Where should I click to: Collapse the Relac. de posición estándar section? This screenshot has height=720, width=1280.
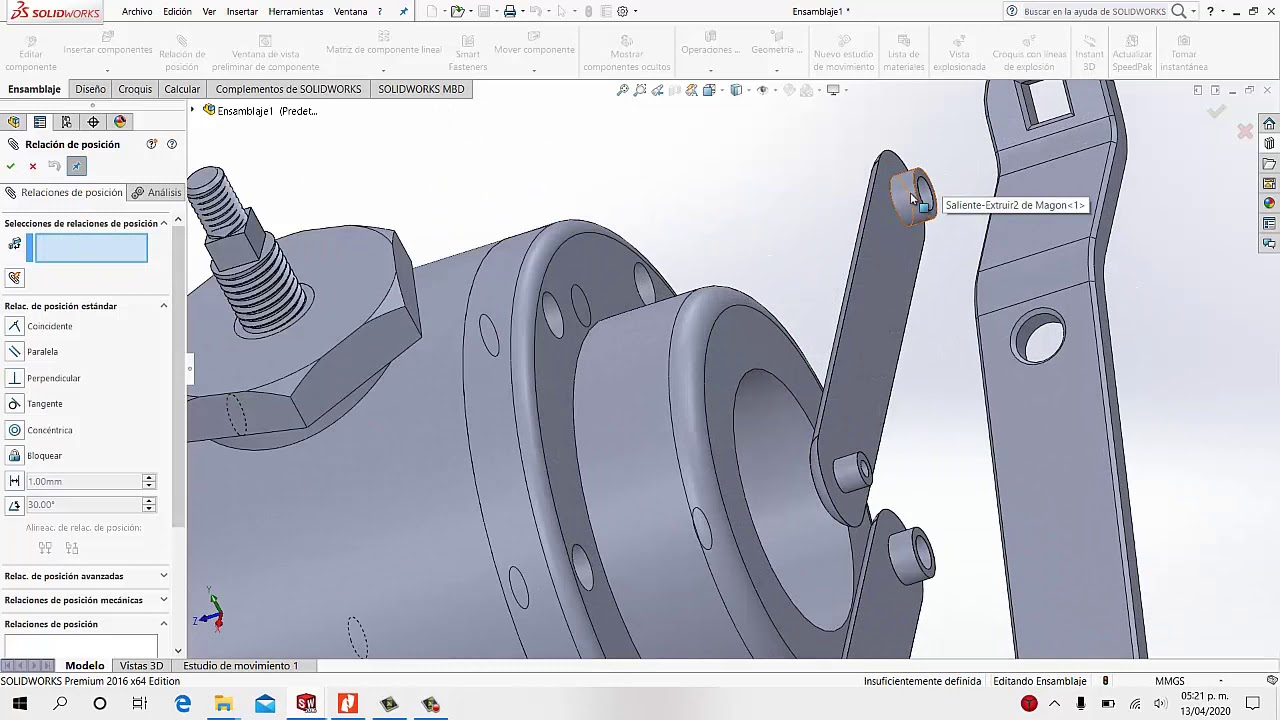point(164,306)
